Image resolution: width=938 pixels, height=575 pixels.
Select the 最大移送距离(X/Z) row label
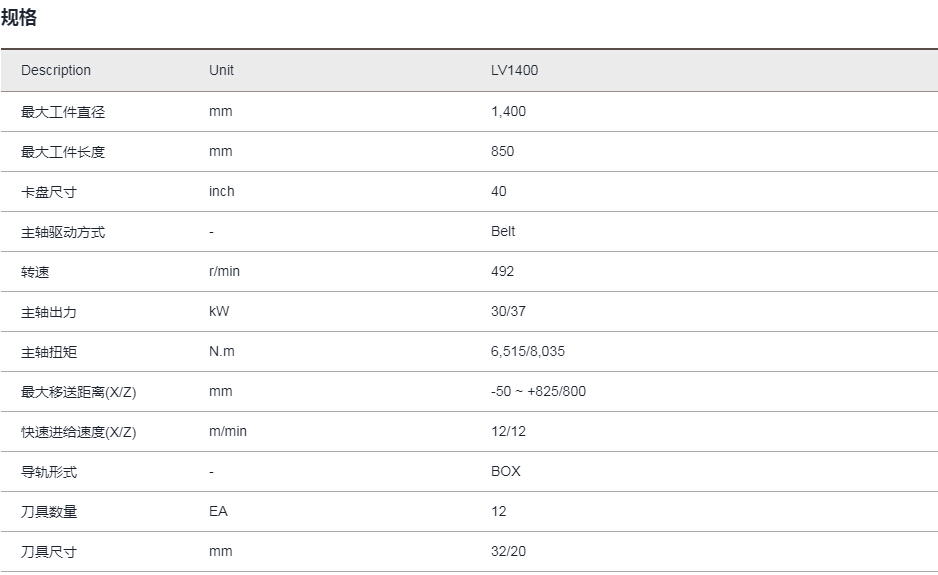point(78,392)
